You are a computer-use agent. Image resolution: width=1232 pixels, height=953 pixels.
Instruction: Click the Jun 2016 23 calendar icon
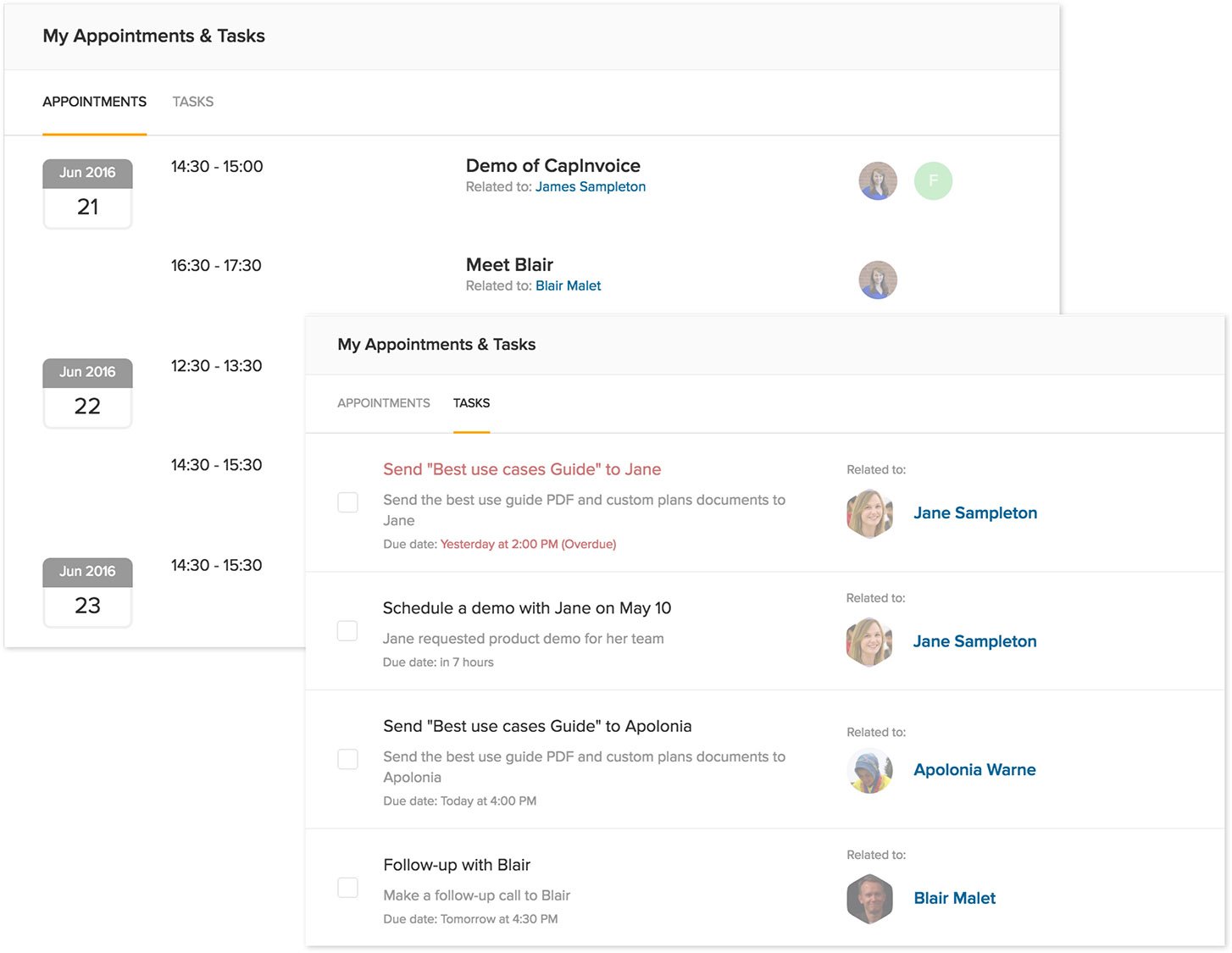click(87, 593)
